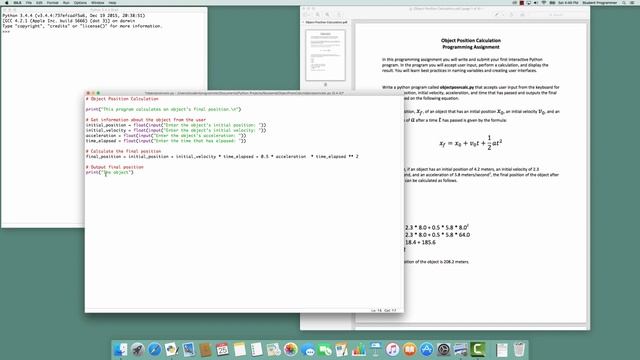Click the '# Get information about the object' comment
Screen dimensions: 640x360
(146, 120)
